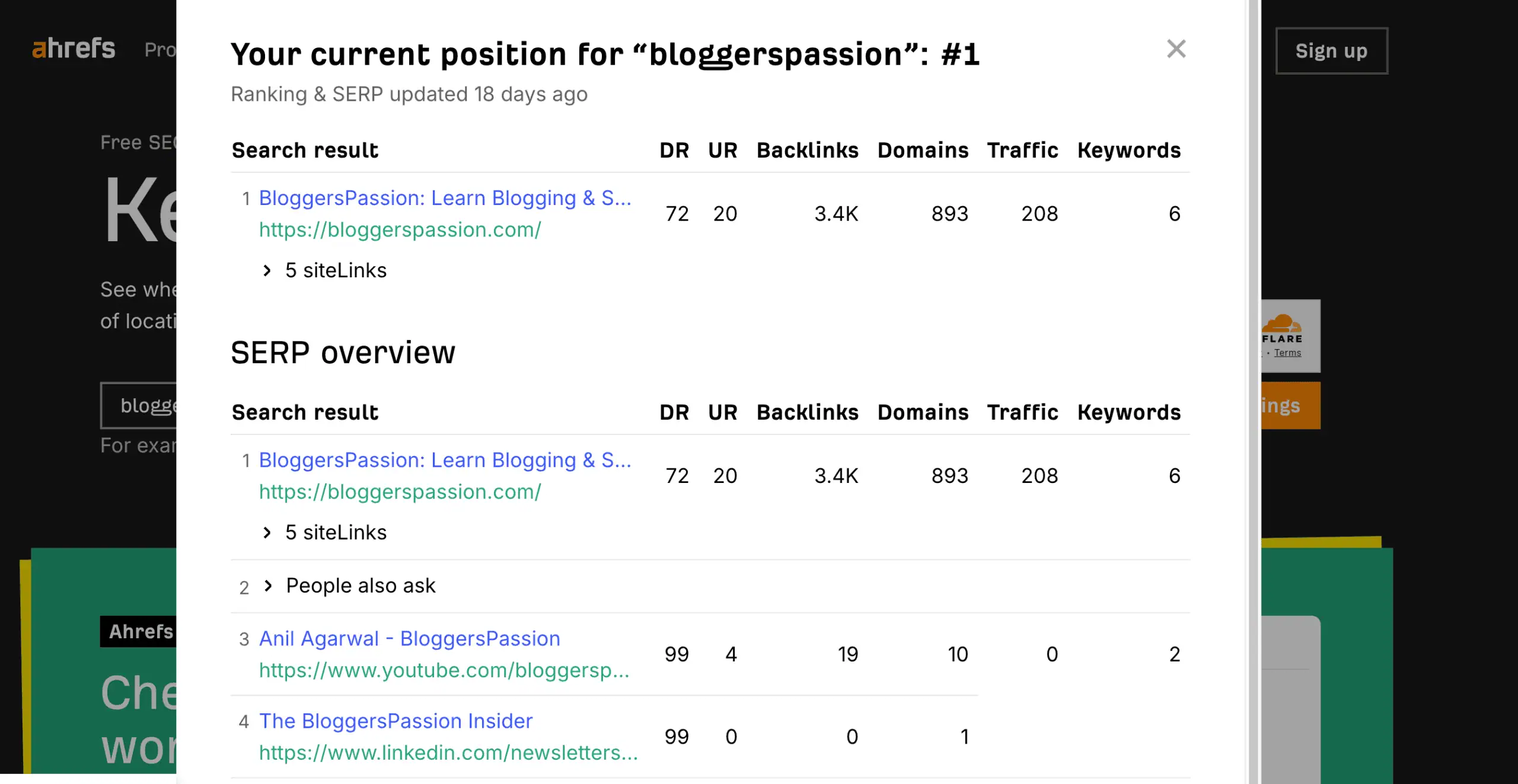The image size is (1518, 784).
Task: Click the orange rankings button
Action: pos(1290,406)
